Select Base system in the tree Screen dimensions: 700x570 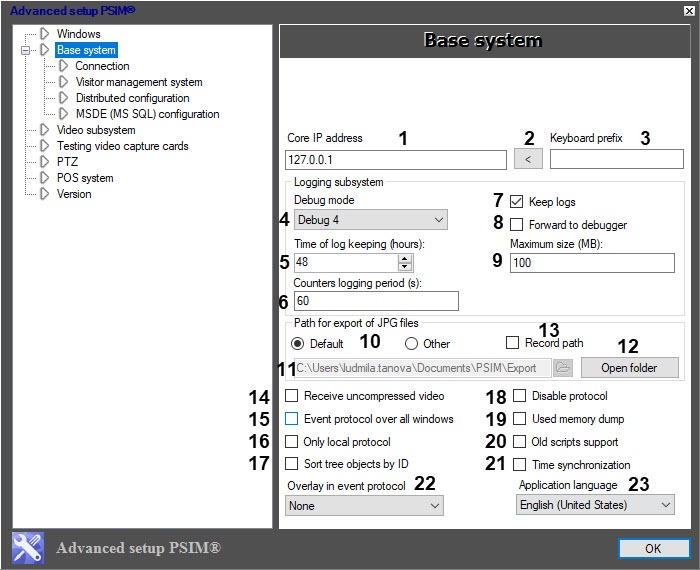click(86, 50)
